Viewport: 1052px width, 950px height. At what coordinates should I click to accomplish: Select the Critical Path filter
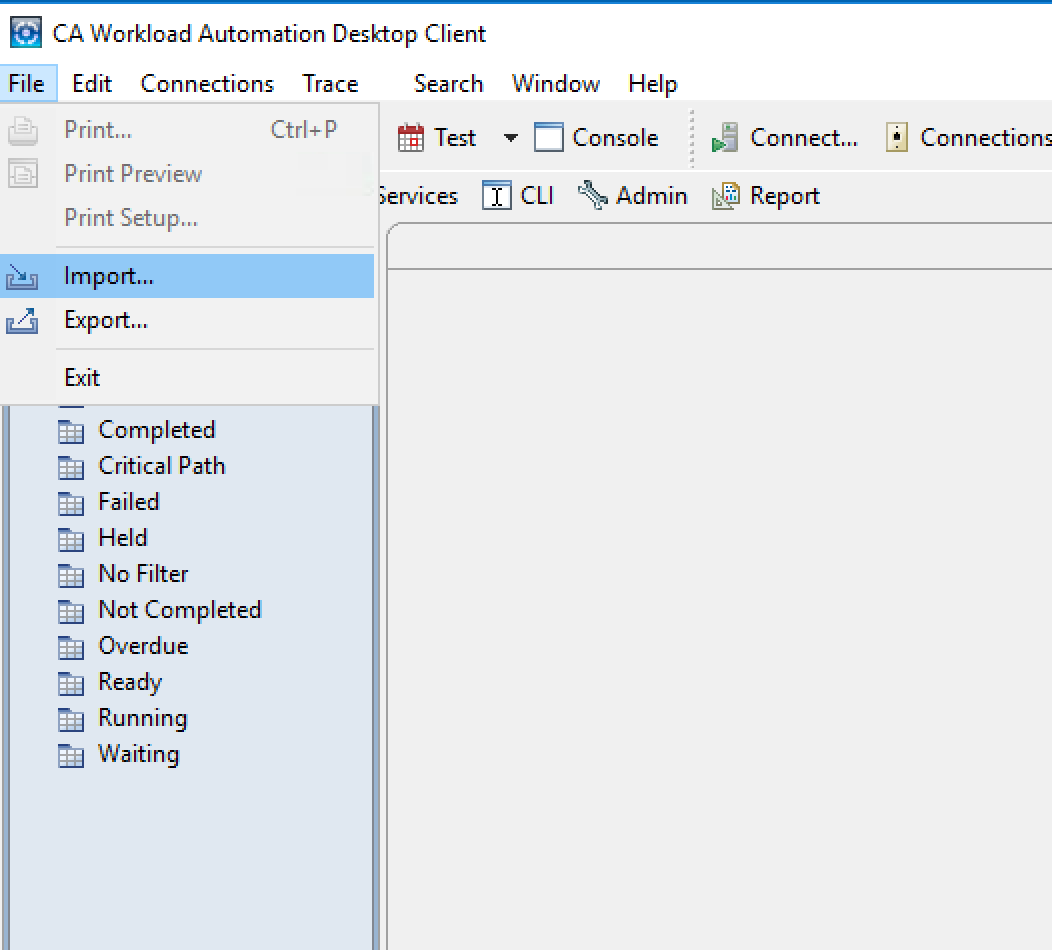pyautogui.click(x=161, y=466)
